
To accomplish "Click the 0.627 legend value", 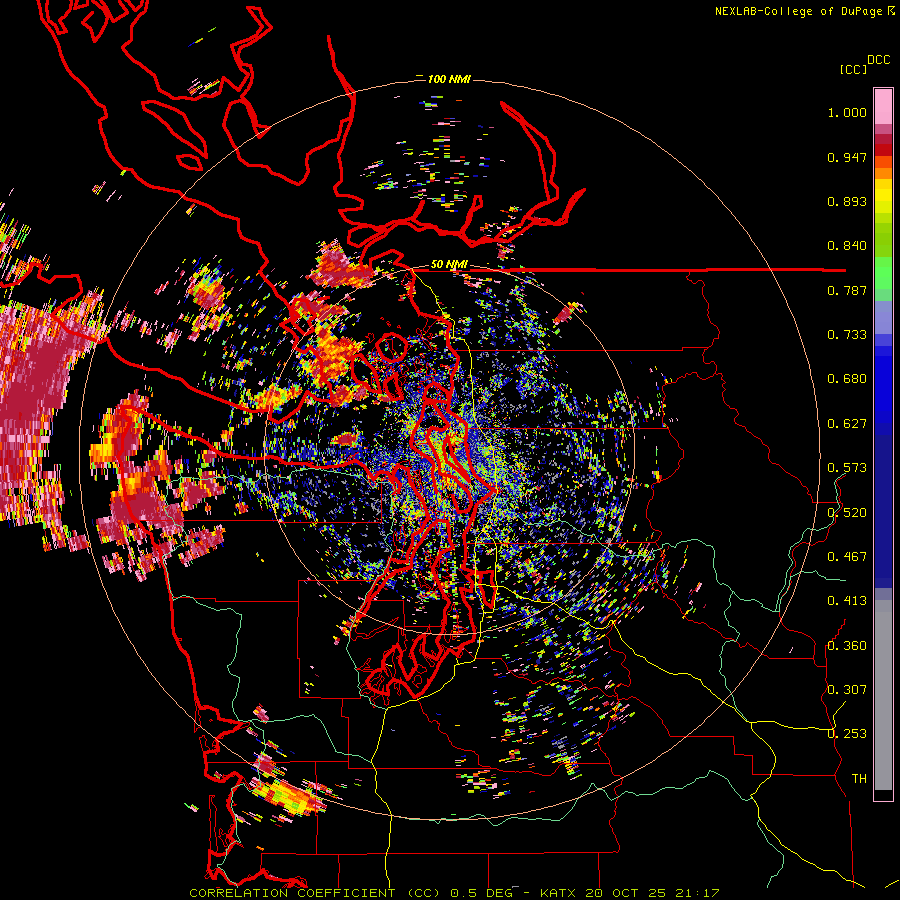I will pos(847,424).
